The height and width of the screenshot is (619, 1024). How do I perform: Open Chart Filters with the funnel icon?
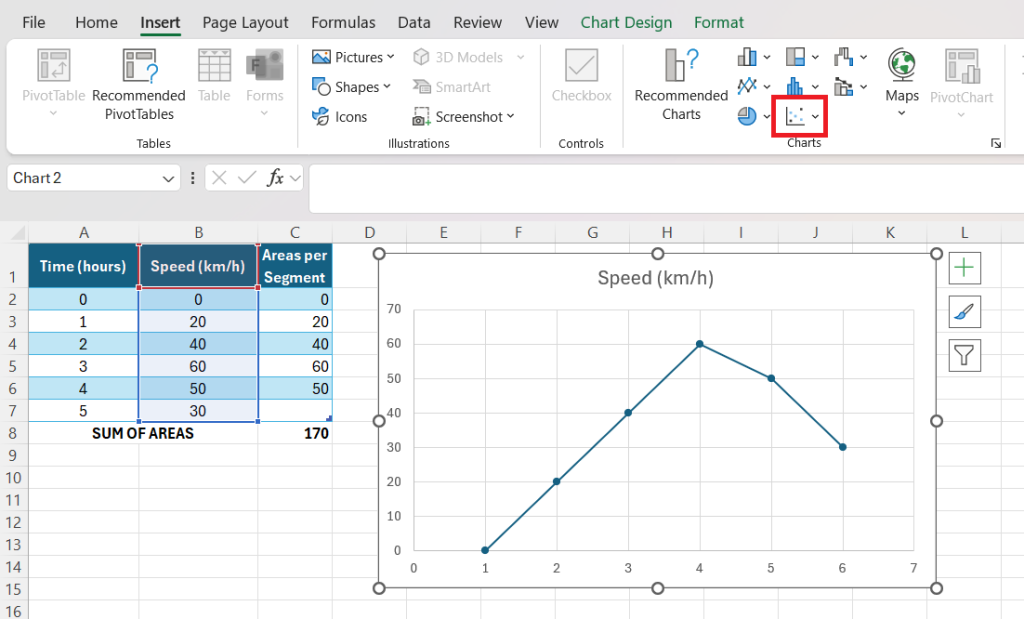coord(964,355)
